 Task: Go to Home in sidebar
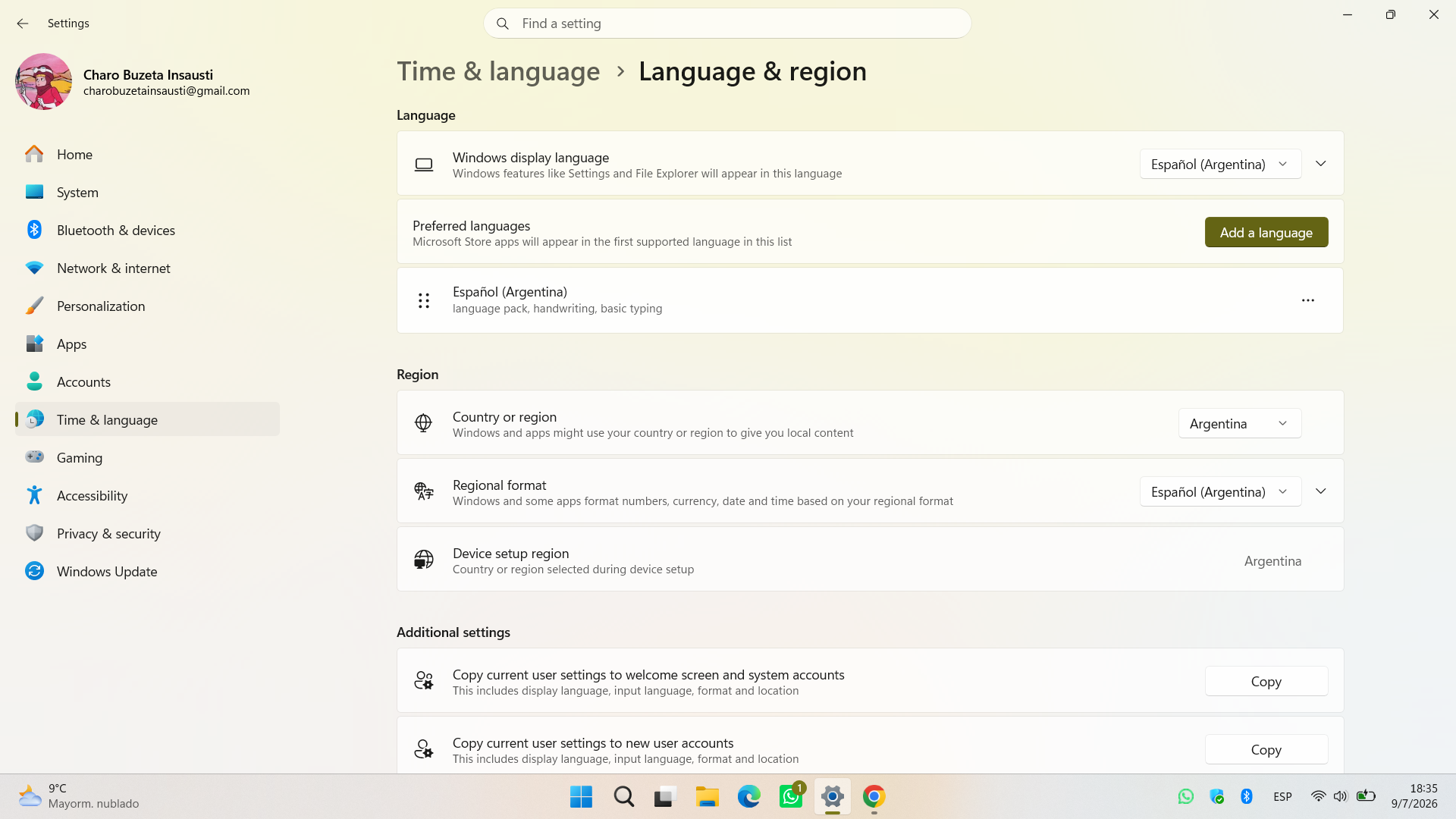[147, 154]
